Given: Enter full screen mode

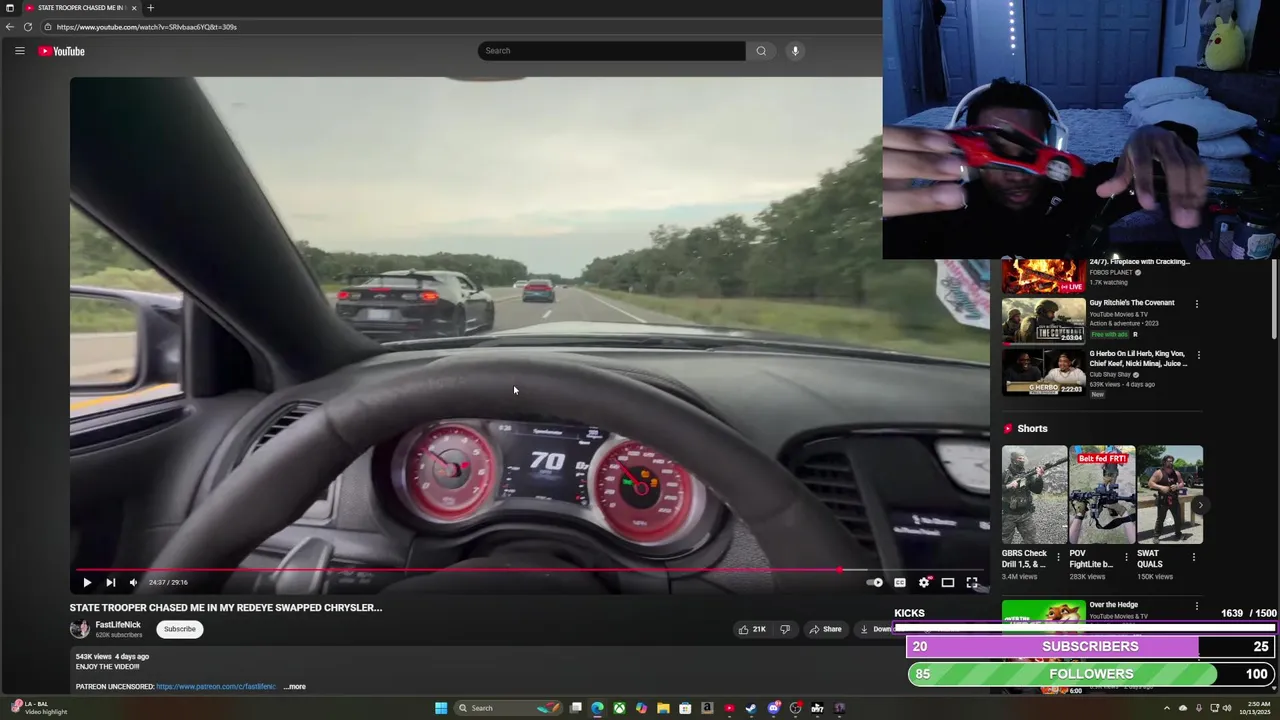Looking at the screenshot, I should [x=972, y=582].
